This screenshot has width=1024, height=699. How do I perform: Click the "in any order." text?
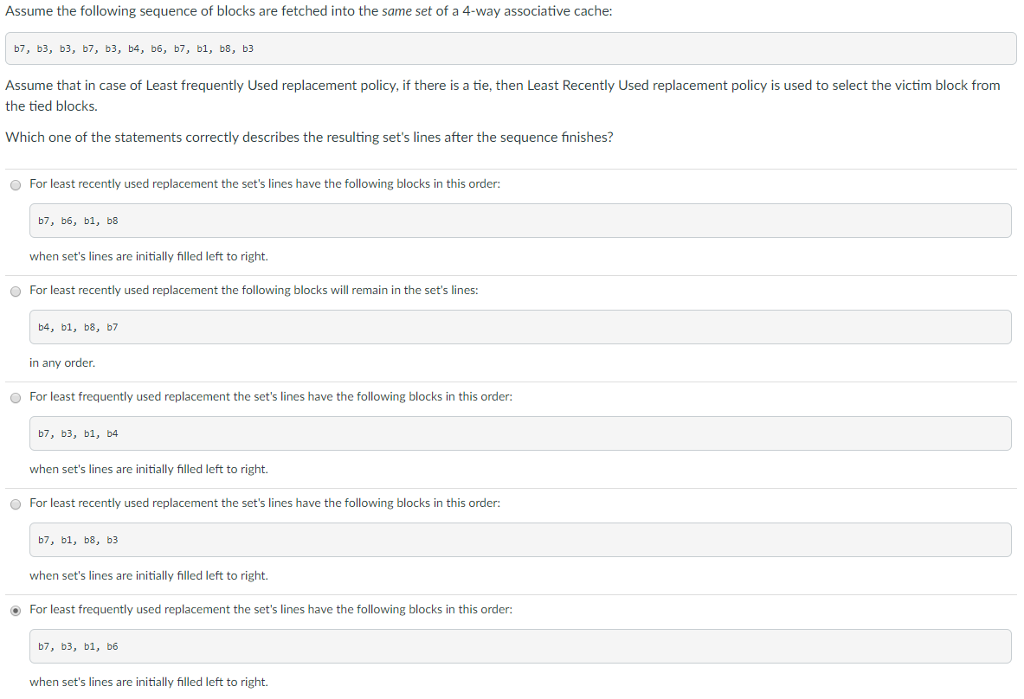62,363
